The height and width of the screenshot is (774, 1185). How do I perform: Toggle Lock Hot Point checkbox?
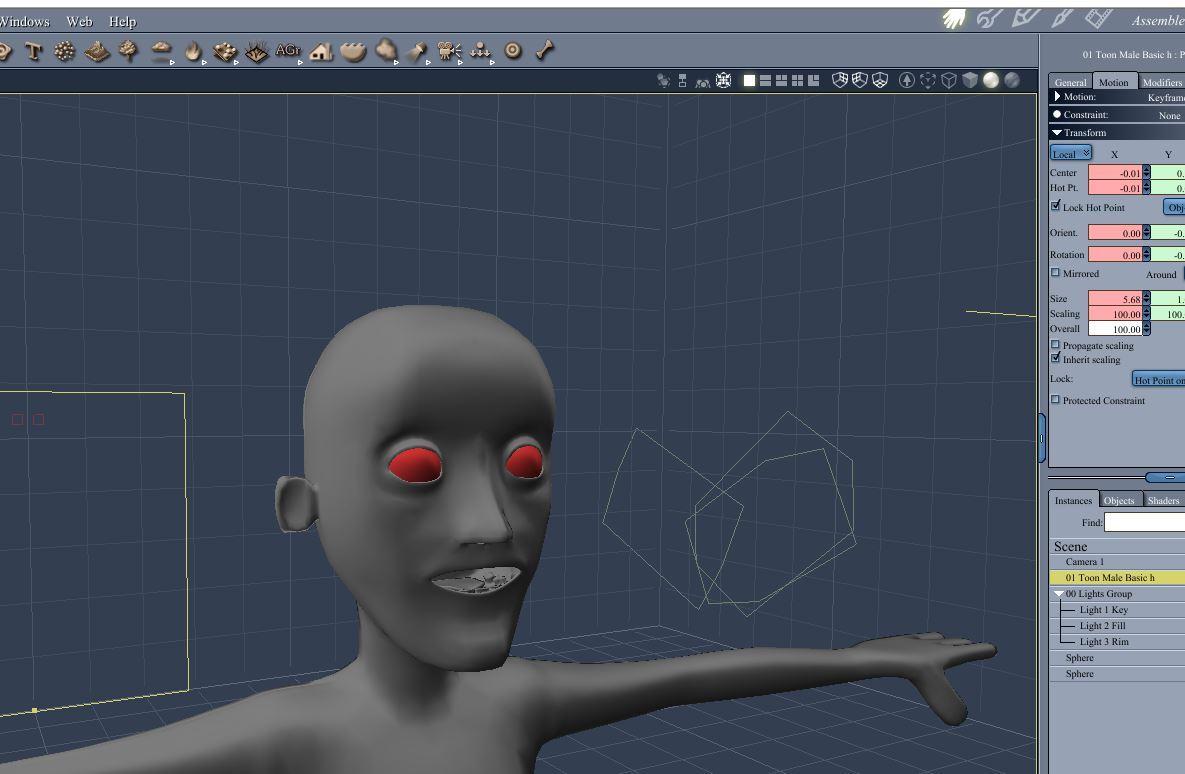(1056, 206)
